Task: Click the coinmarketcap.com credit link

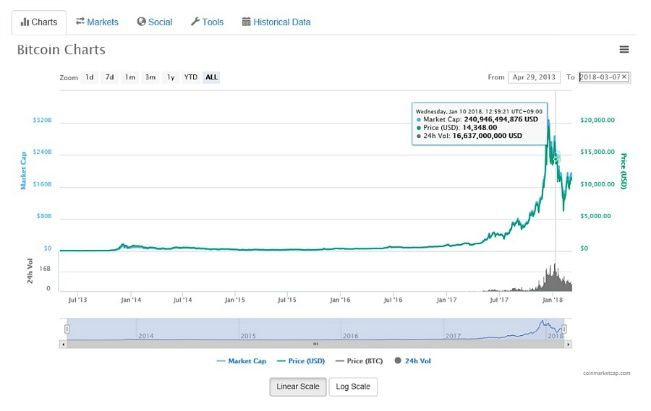Action: [607, 373]
